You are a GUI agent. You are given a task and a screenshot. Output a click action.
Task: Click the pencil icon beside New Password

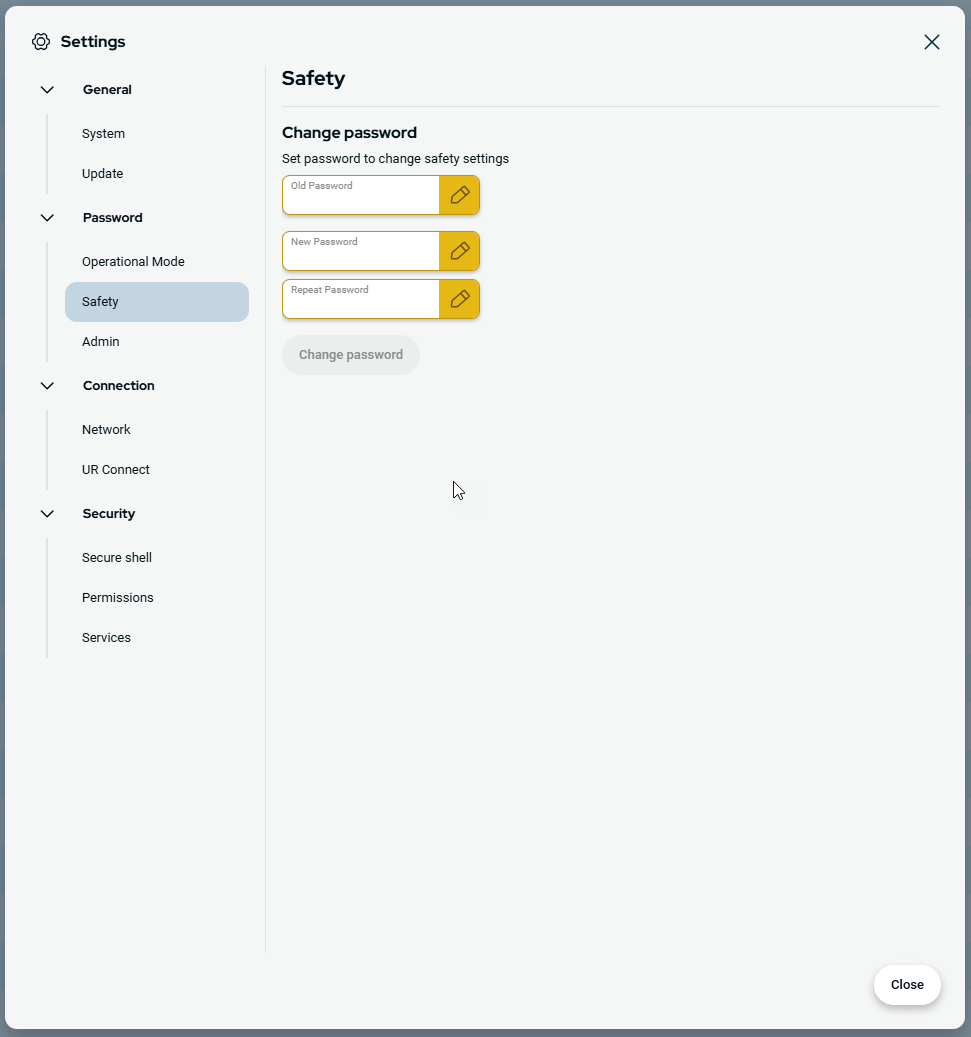pyautogui.click(x=459, y=251)
